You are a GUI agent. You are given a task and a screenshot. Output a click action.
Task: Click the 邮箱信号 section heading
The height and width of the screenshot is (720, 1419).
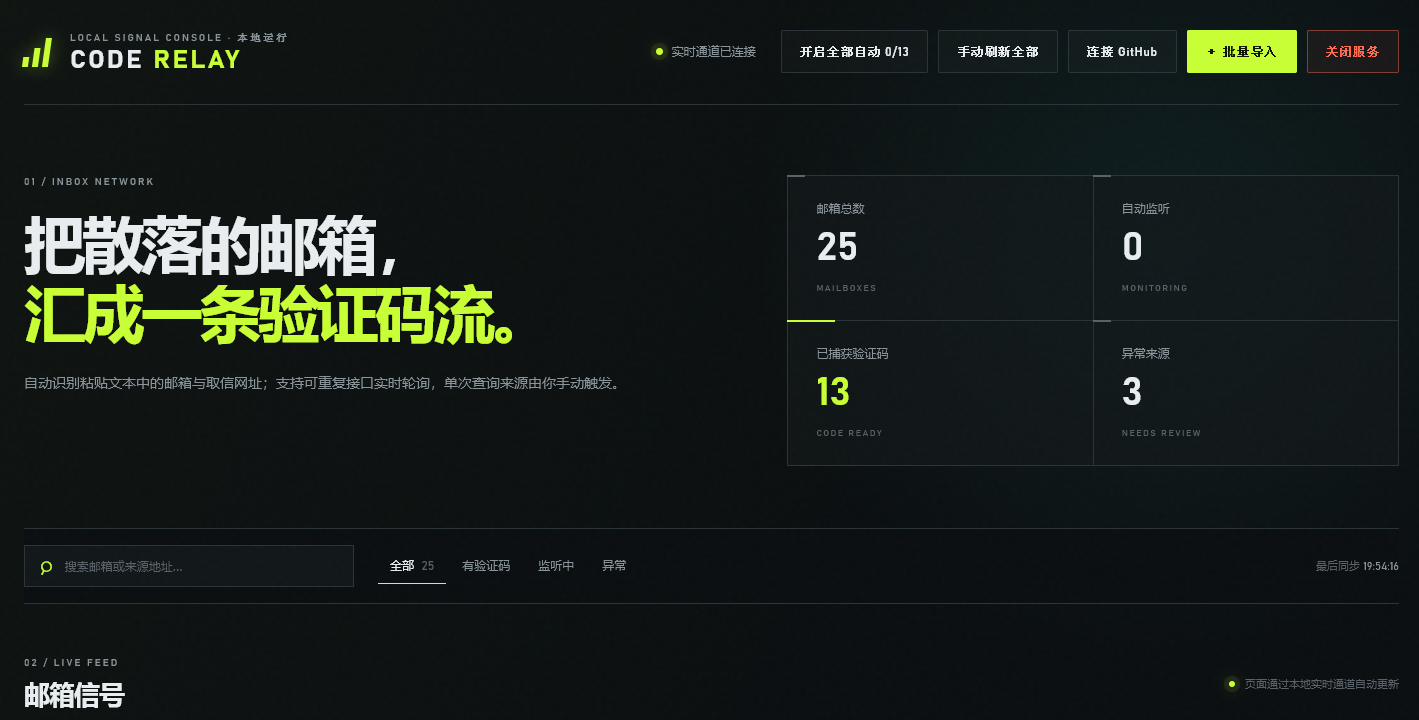[74, 696]
